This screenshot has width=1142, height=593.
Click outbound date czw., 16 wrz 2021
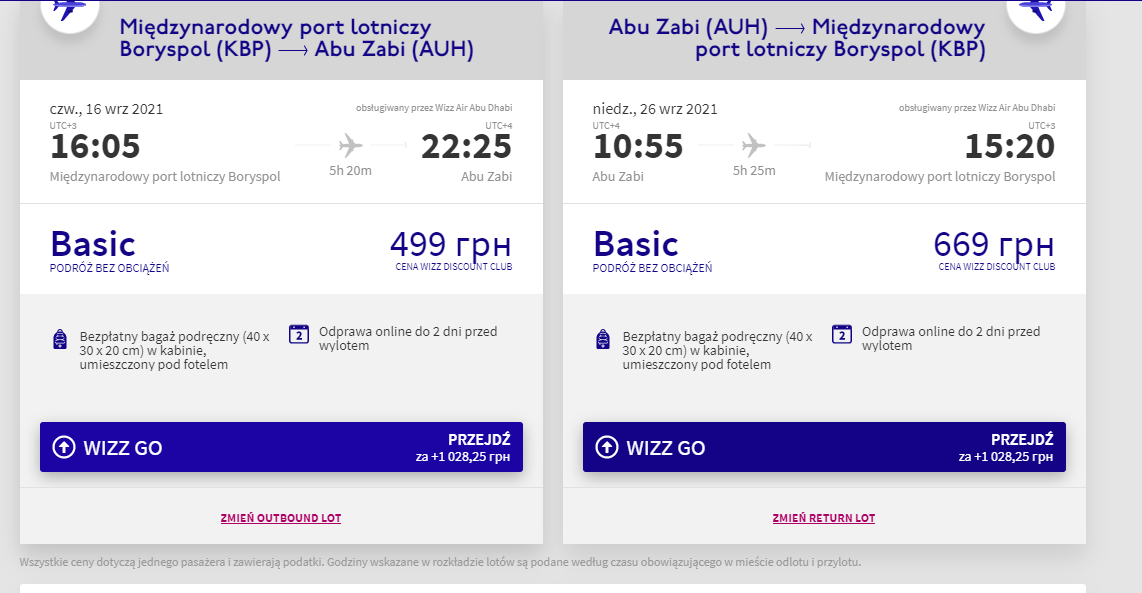106,109
